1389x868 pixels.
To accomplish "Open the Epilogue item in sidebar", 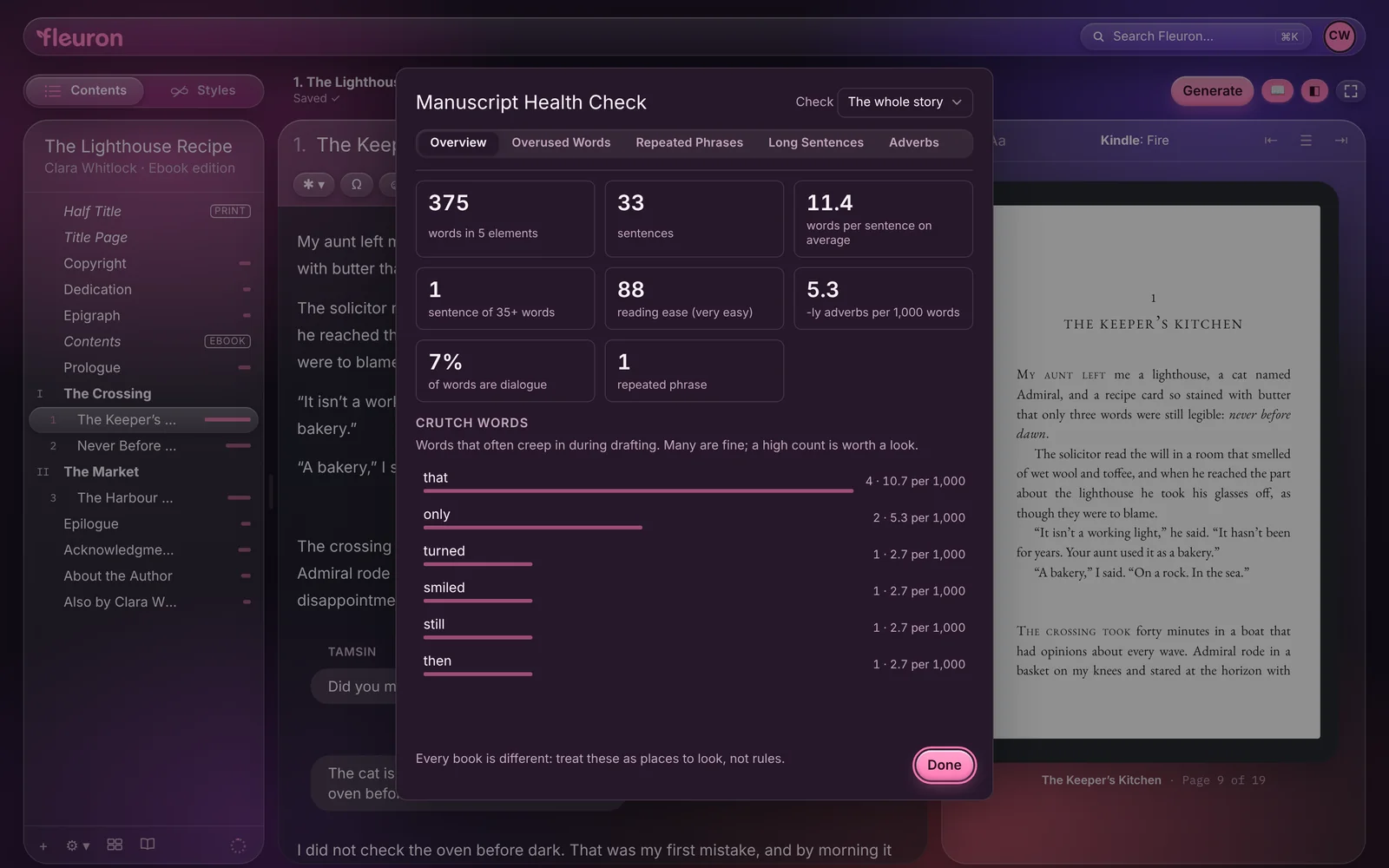I will click(144, 523).
